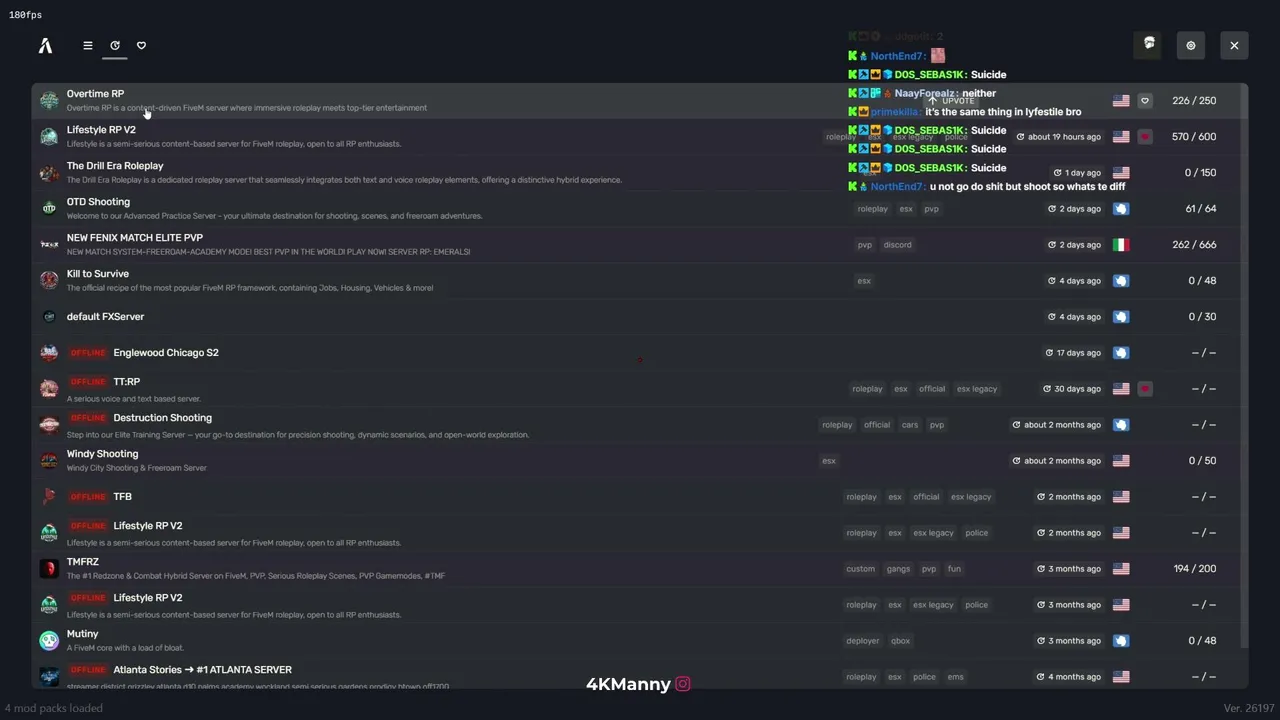Click the deployer tag on Mutiny row
The height and width of the screenshot is (720, 1280).
point(862,641)
